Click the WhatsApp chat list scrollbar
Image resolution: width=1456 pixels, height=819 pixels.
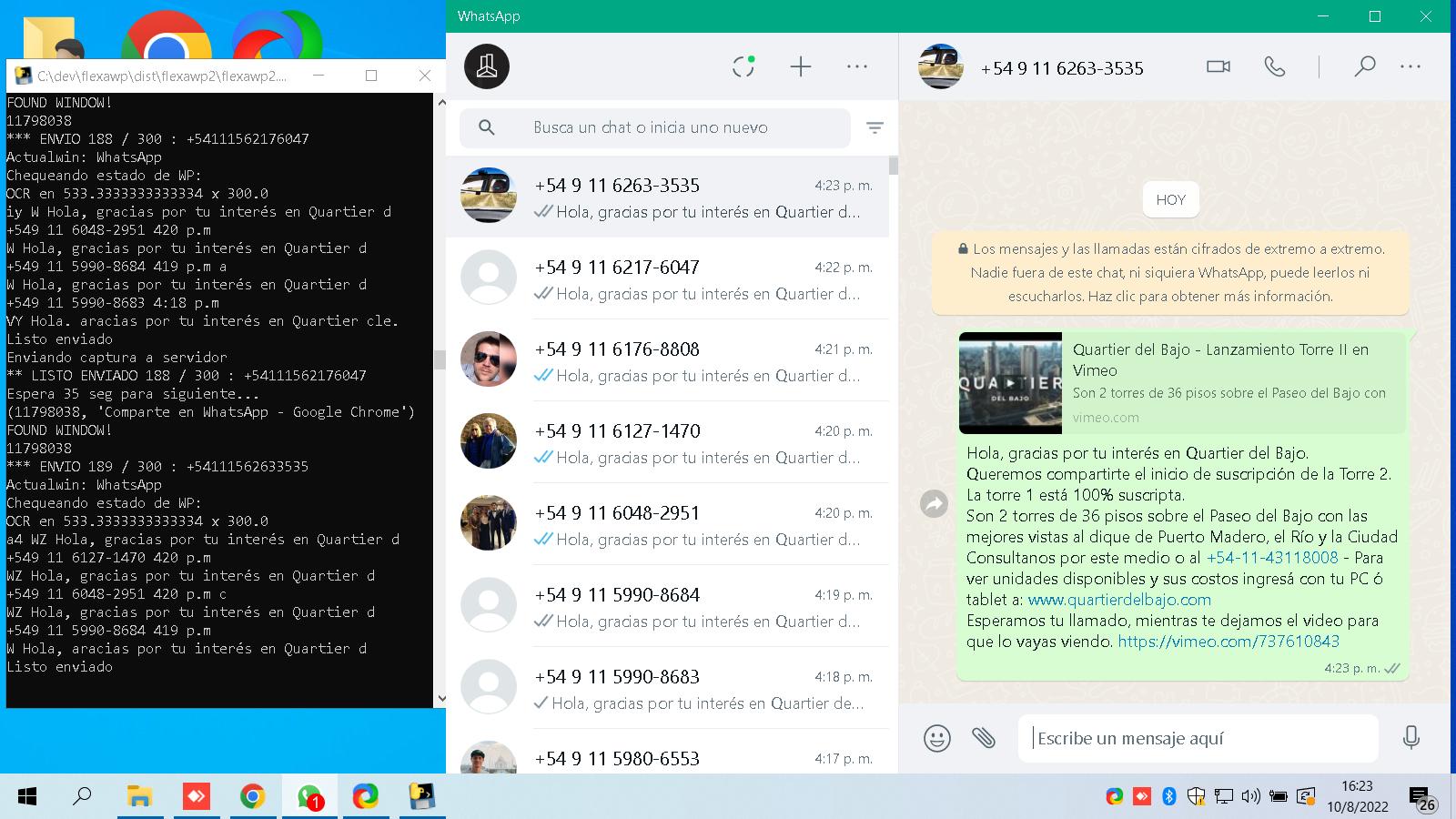tap(894, 166)
